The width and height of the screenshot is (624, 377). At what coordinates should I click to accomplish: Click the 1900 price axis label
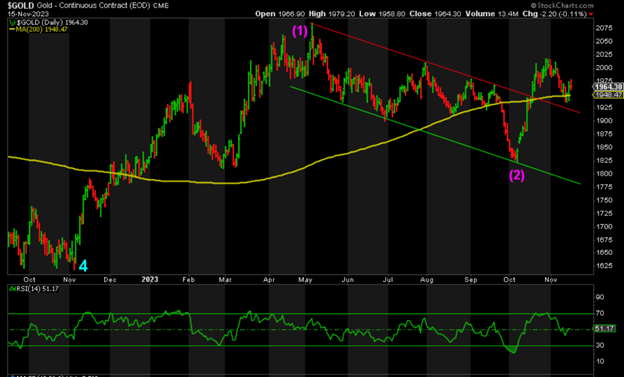(x=604, y=121)
